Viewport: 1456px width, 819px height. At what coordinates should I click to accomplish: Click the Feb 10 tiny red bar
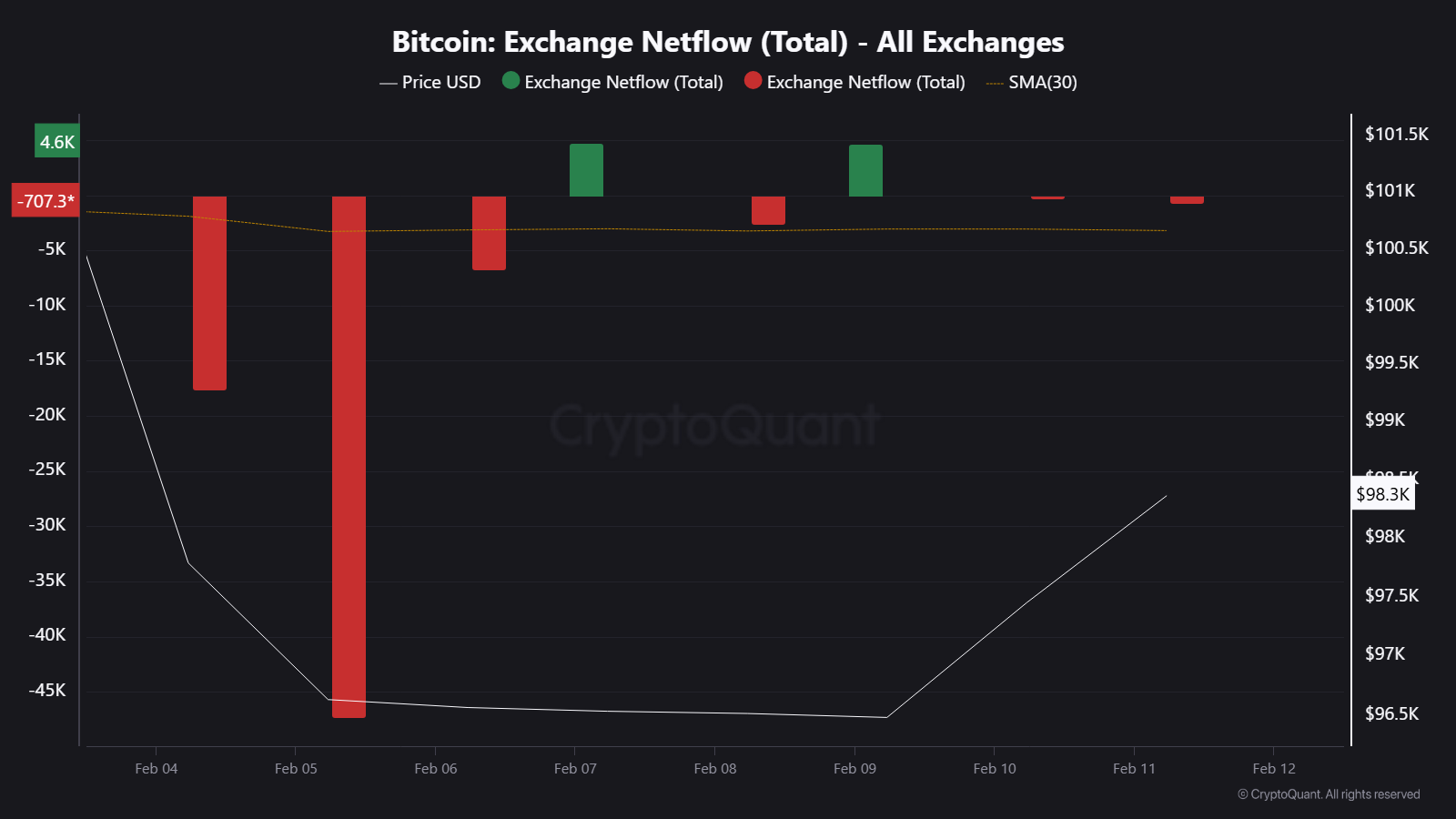click(1047, 197)
